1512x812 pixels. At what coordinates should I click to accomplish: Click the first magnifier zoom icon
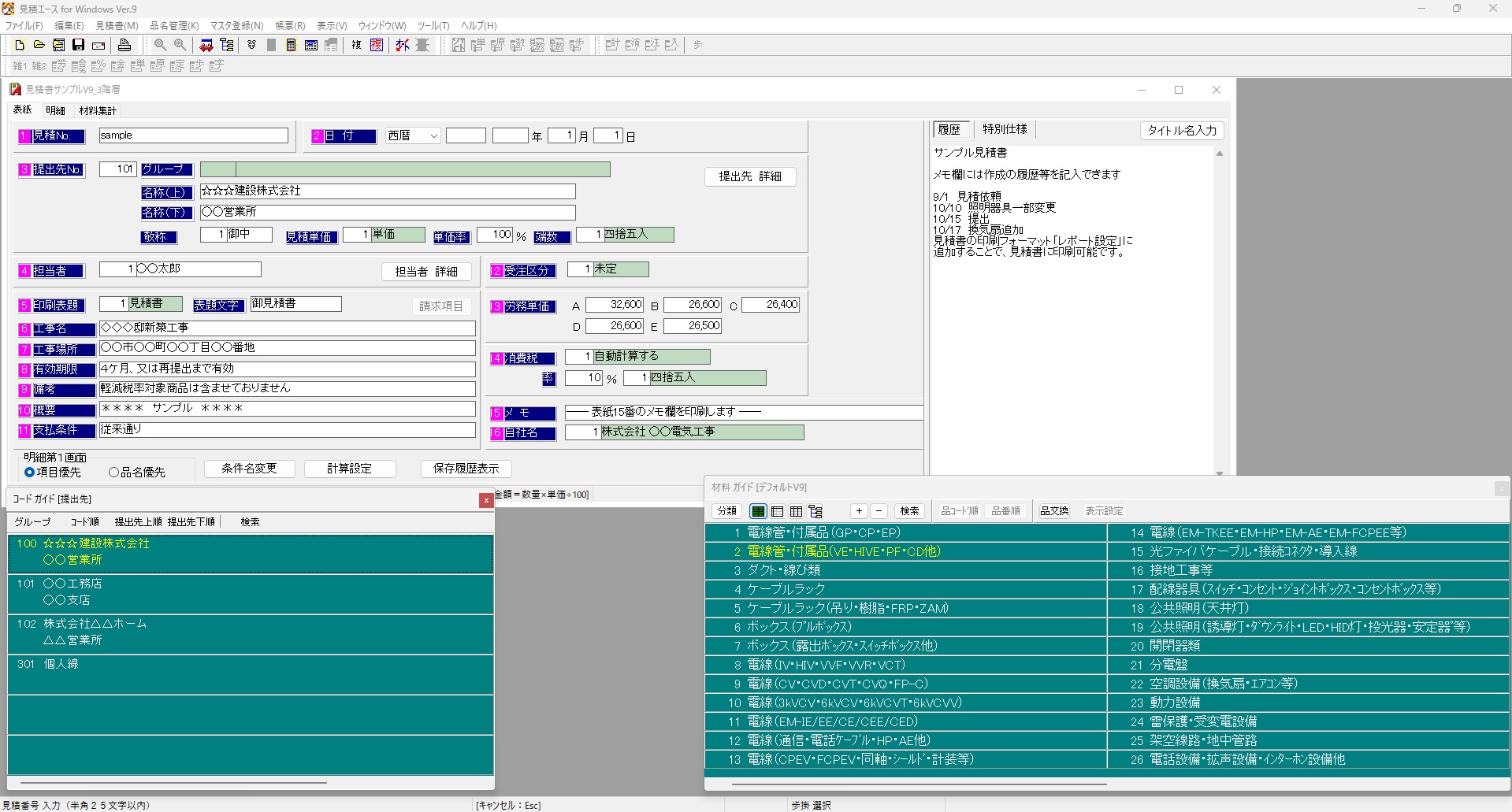click(160, 45)
